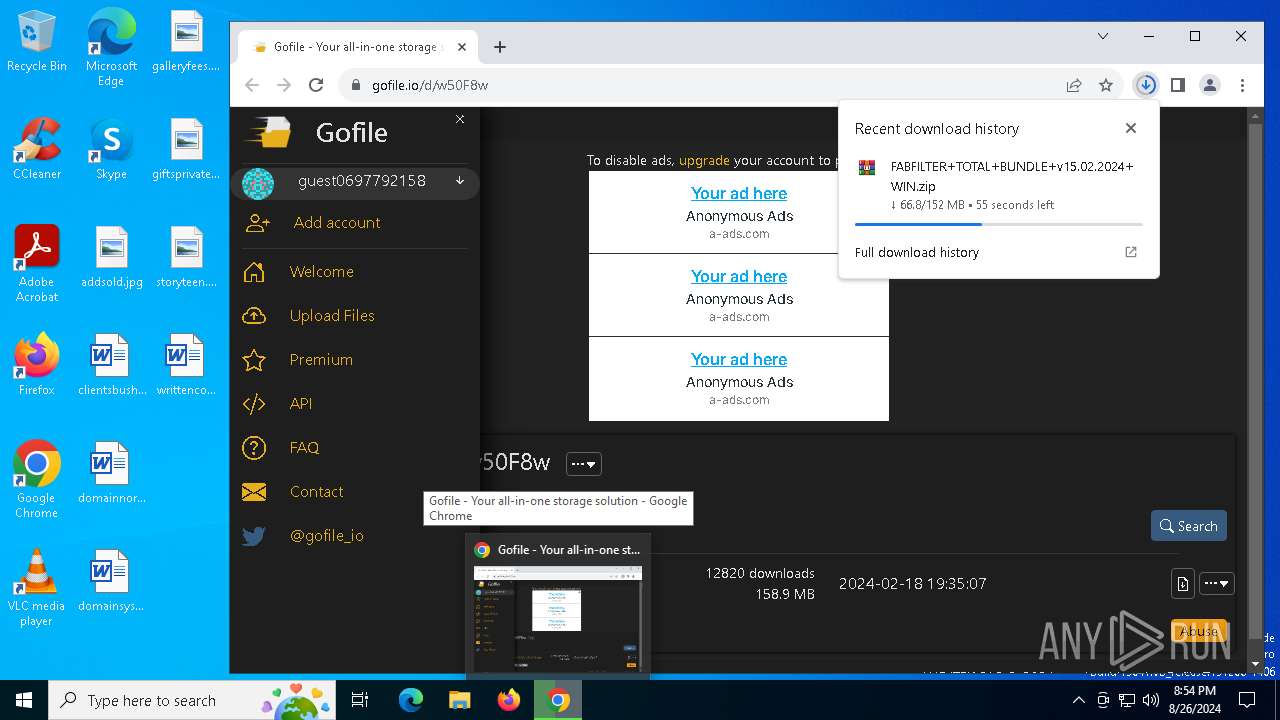1280x720 pixels.
Task: Click the Chrome downloads icon
Action: coord(1146,85)
